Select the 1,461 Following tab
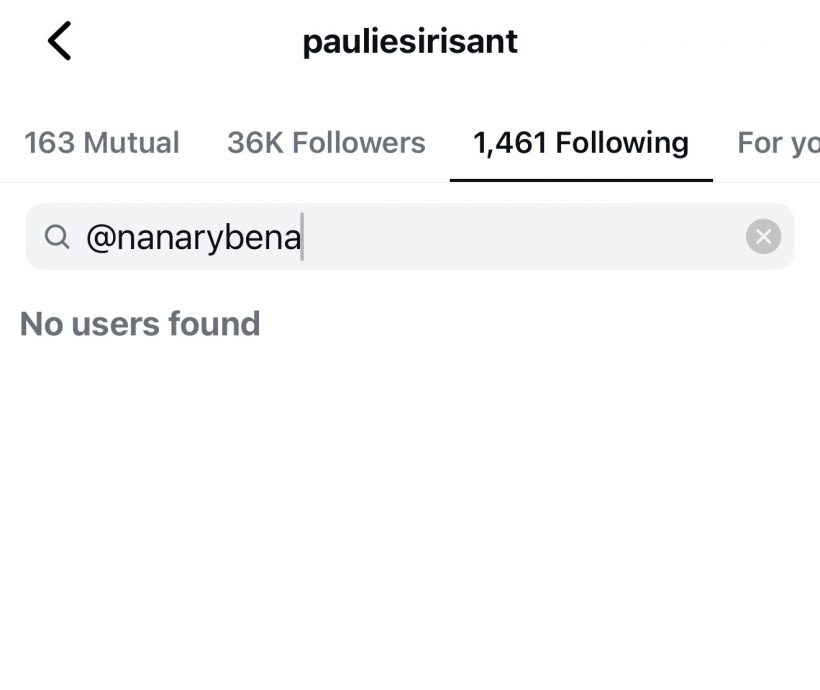This screenshot has height=690, width=820. [x=581, y=142]
